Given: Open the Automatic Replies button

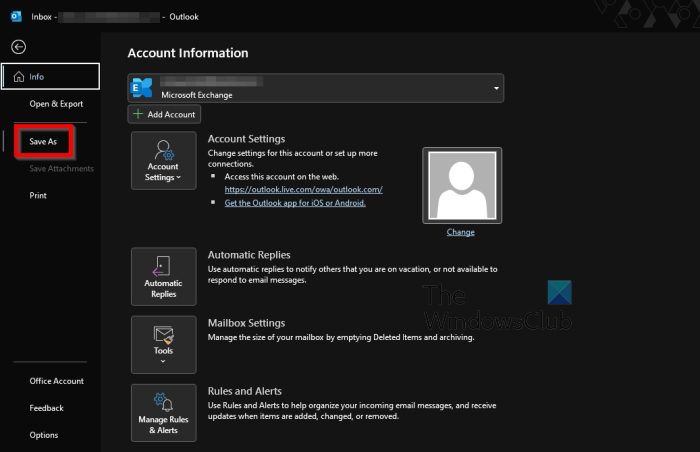Looking at the screenshot, I should pos(163,276).
